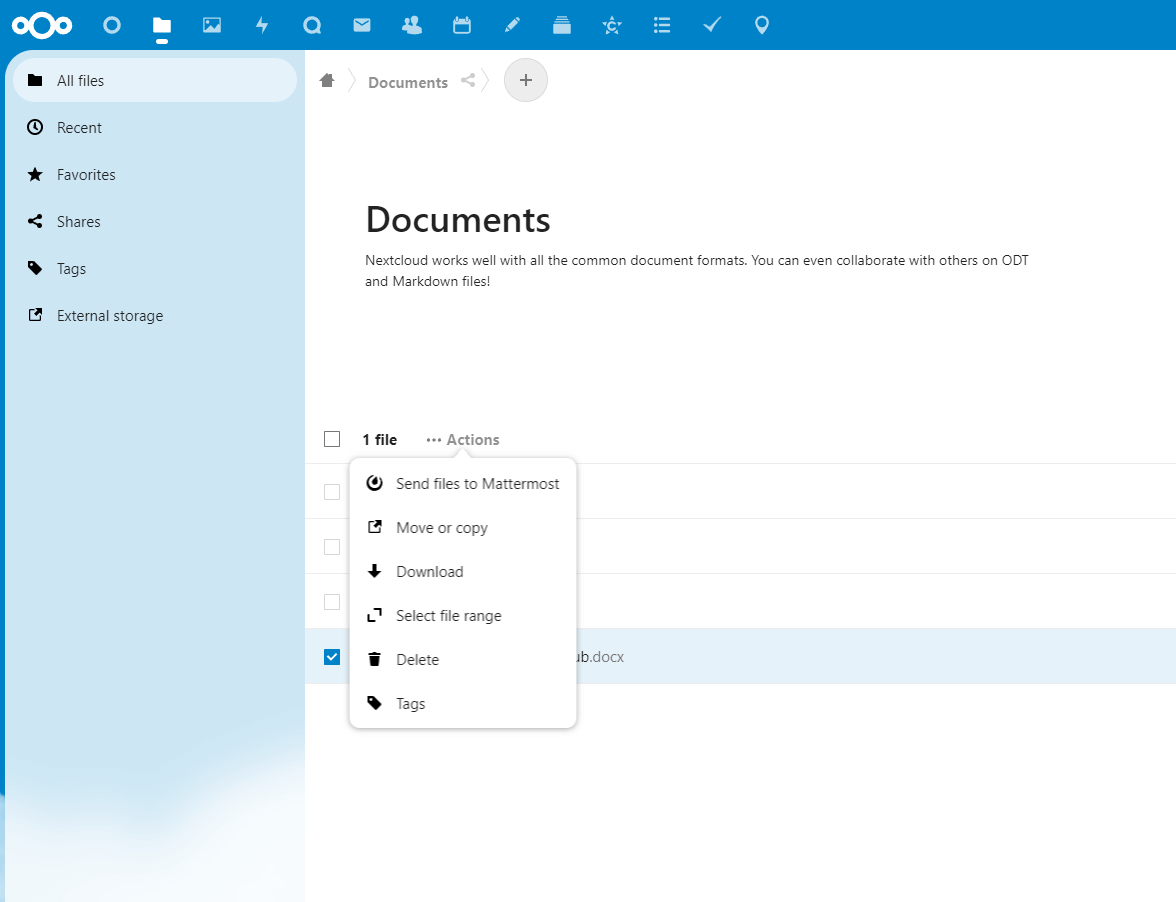
Task: Go to External storage in sidebar
Action: pos(108,315)
